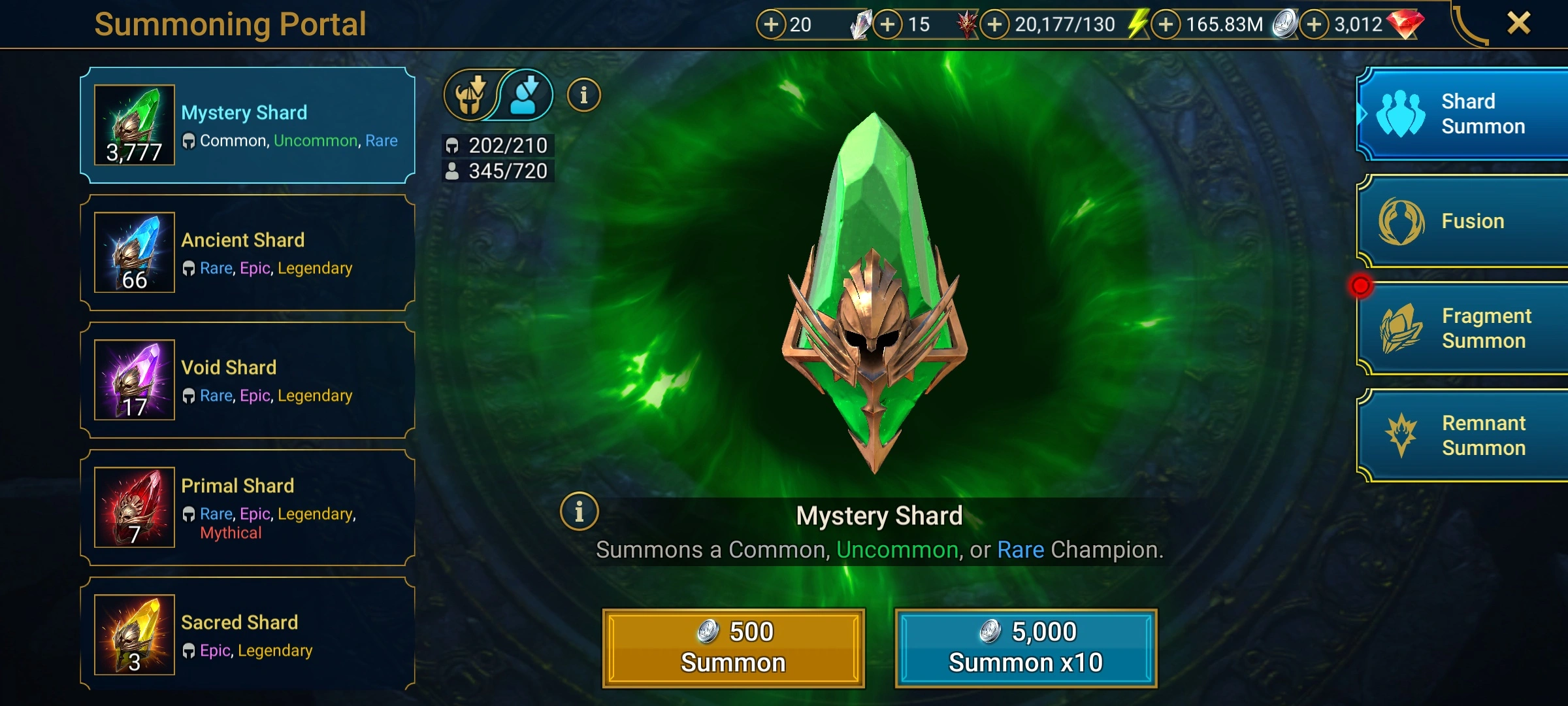Viewport: 1568px width, 706px height.
Task: Add silver with the plus beside 165.83M
Action: (1166, 25)
